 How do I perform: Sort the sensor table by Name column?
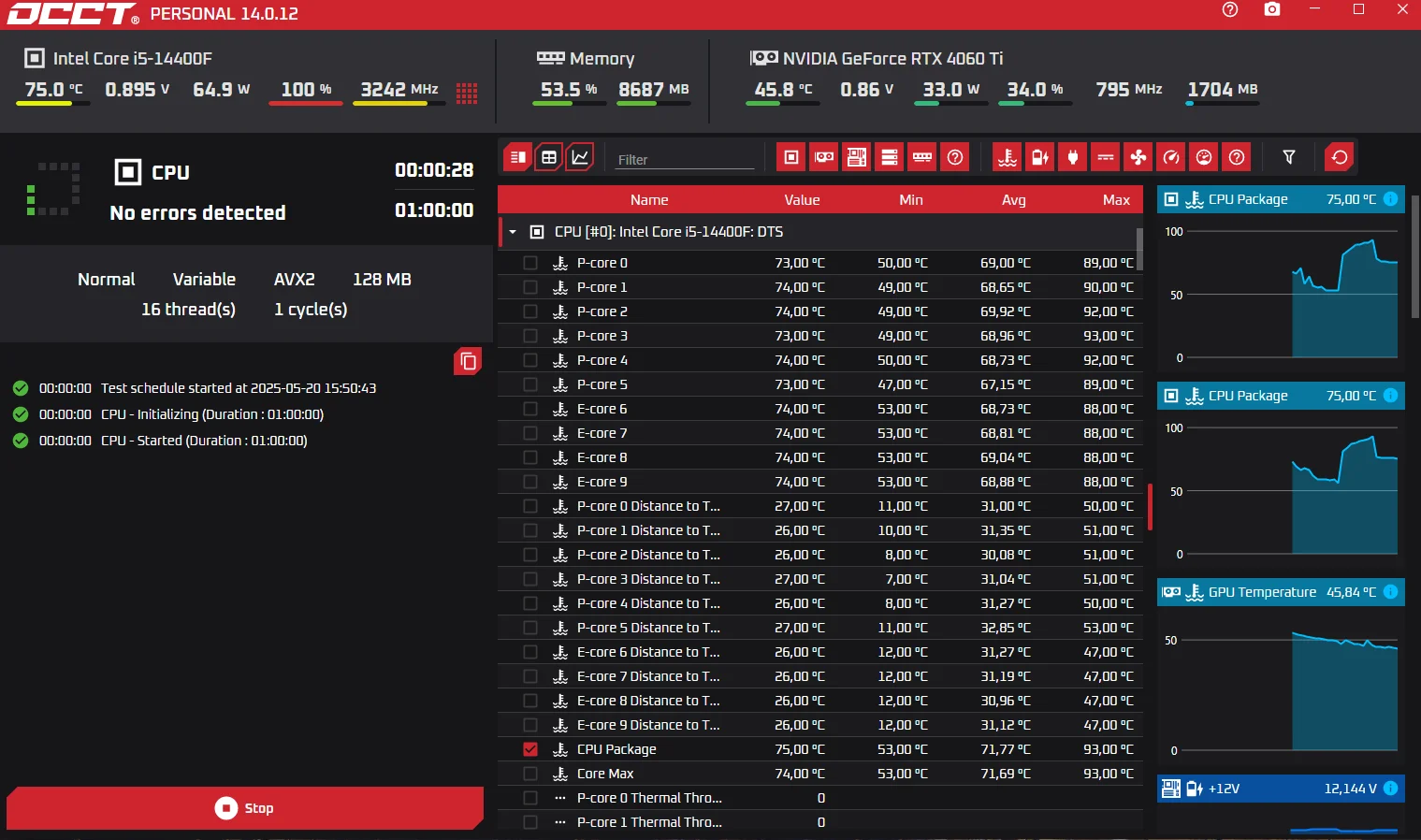tap(649, 200)
